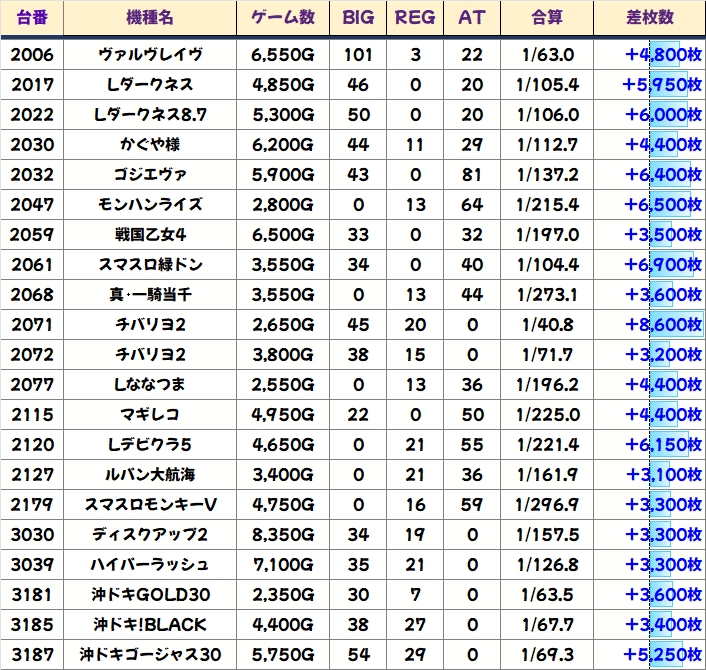Select the +5,950枚 difference value

pos(662,85)
